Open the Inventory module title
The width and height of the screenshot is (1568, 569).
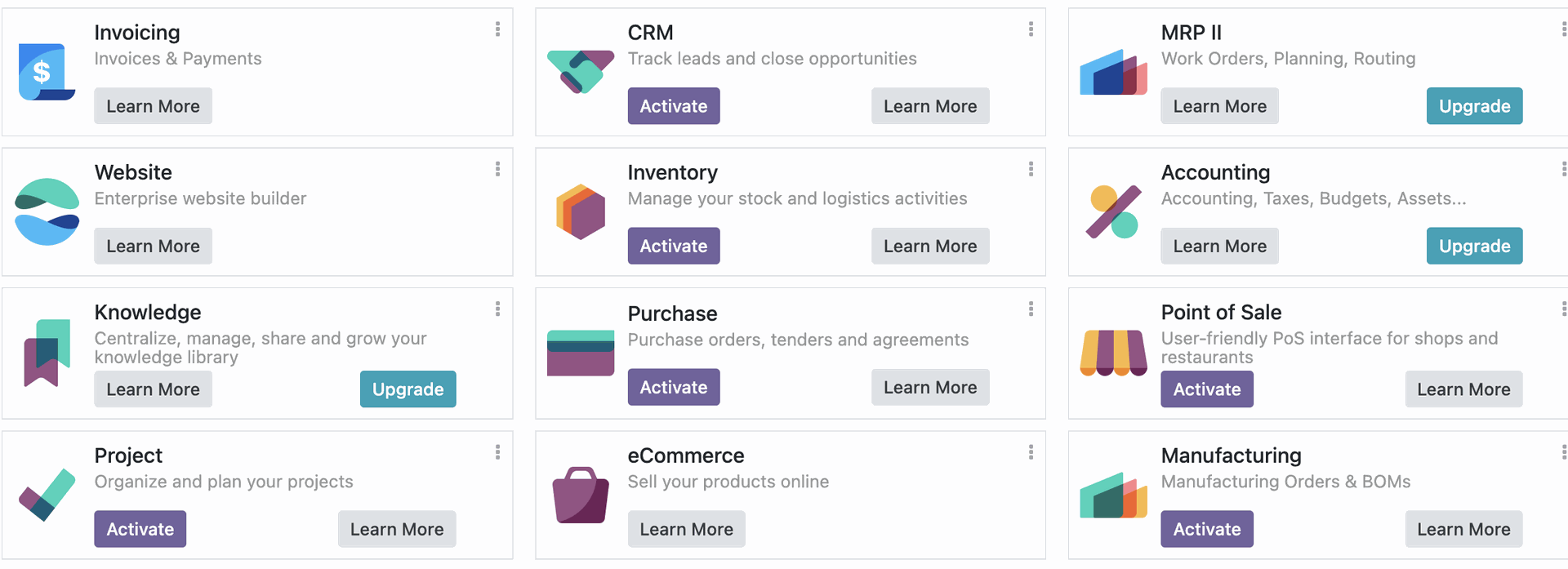(672, 172)
